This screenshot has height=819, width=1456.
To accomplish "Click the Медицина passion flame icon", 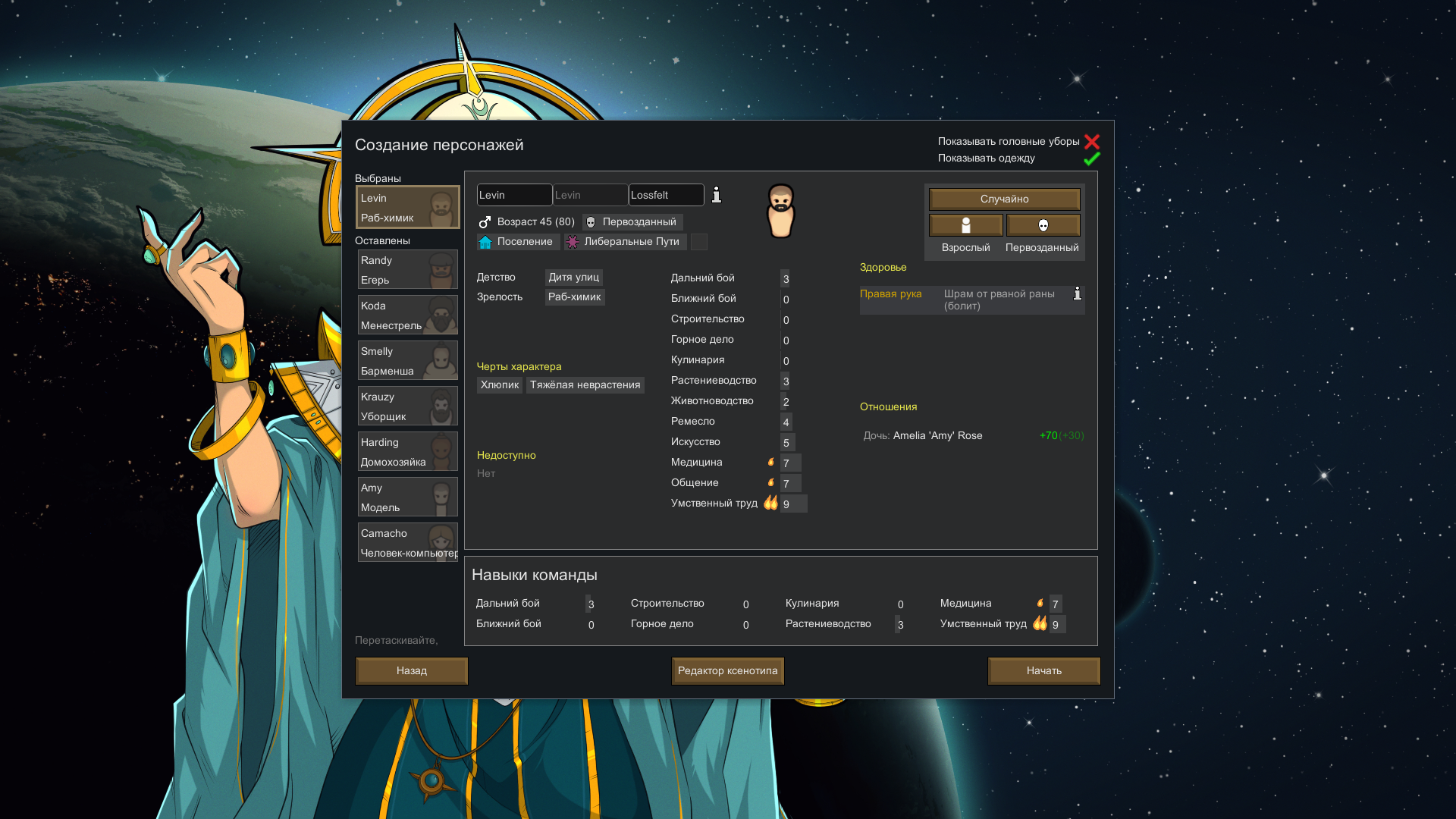I will point(771,462).
